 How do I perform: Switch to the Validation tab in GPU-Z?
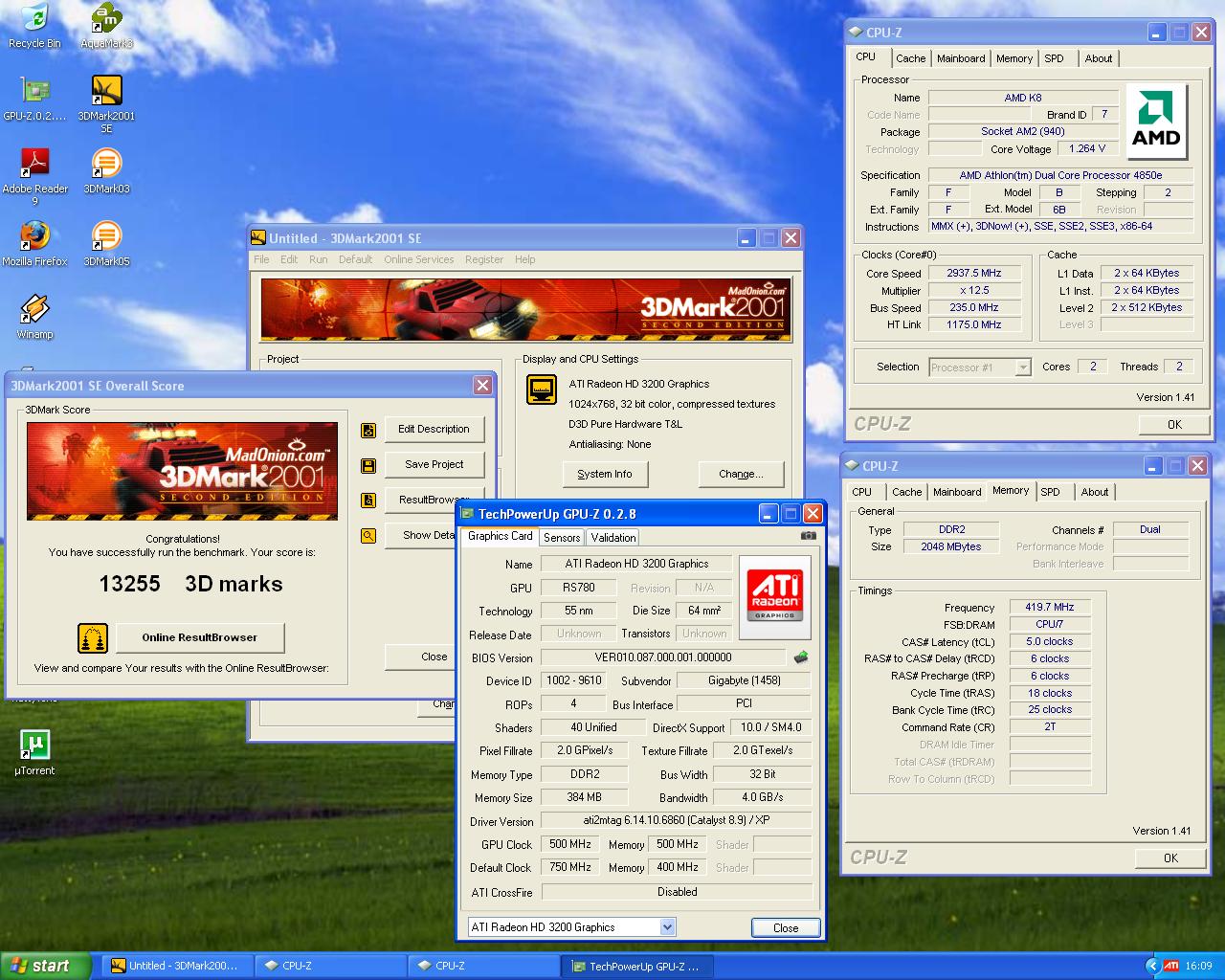pyautogui.click(x=613, y=538)
